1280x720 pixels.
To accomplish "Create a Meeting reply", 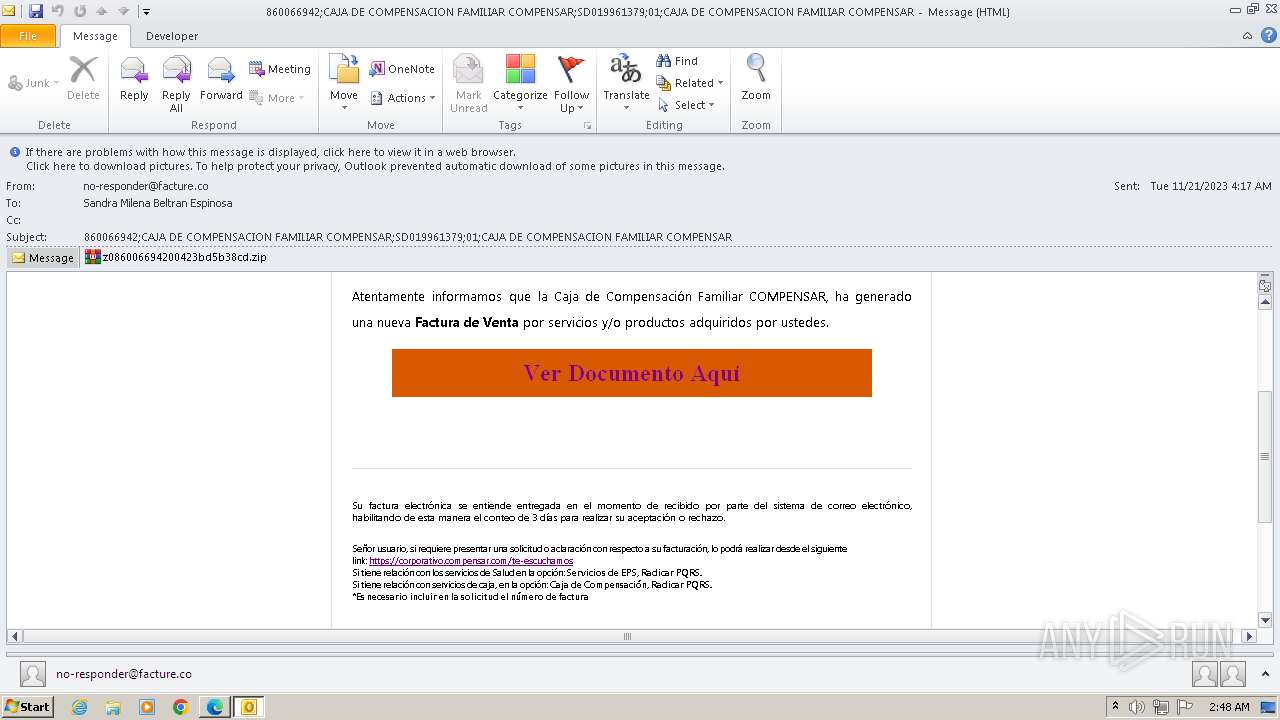I will point(280,69).
